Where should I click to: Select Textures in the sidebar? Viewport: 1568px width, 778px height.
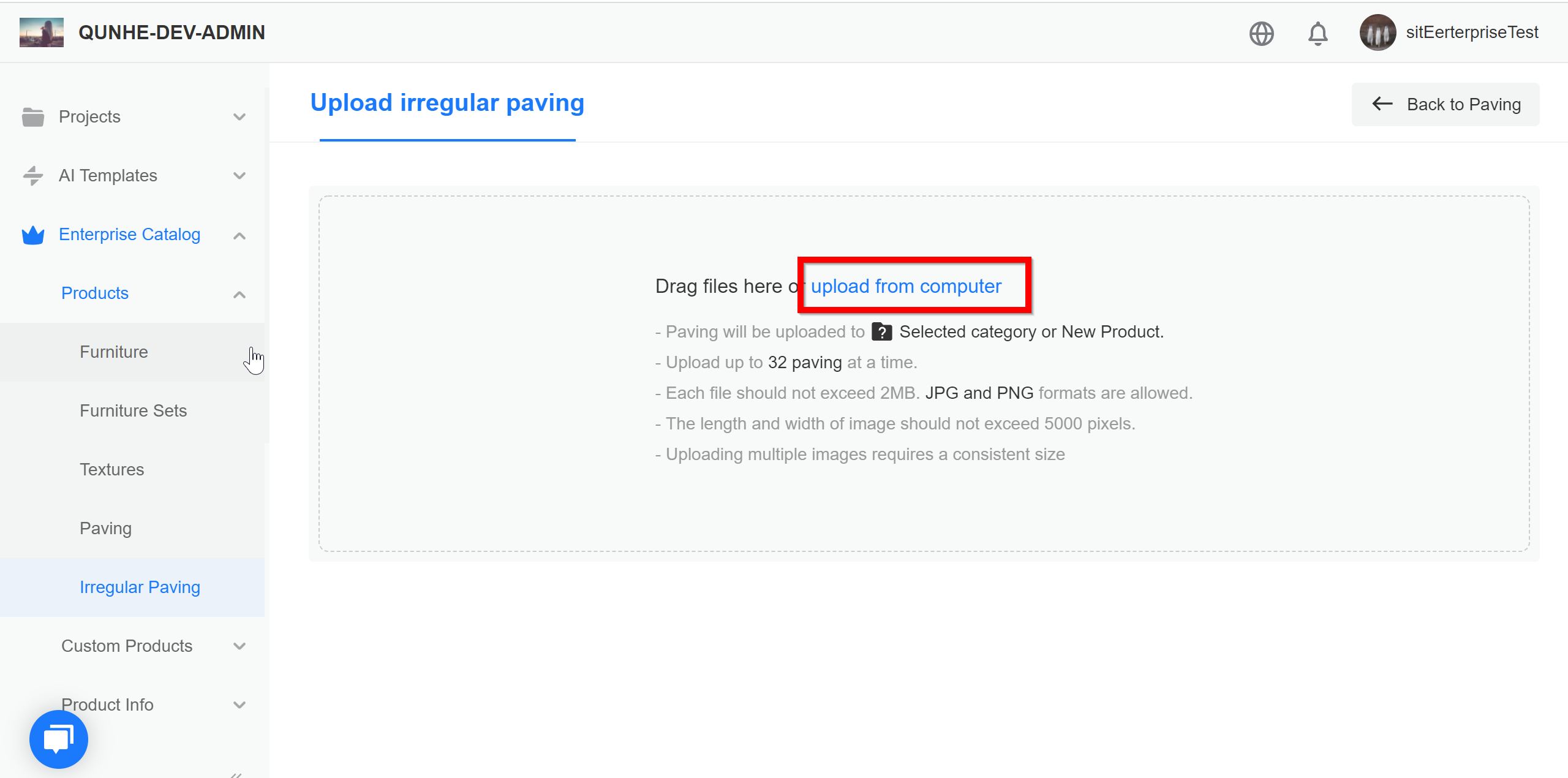point(111,469)
